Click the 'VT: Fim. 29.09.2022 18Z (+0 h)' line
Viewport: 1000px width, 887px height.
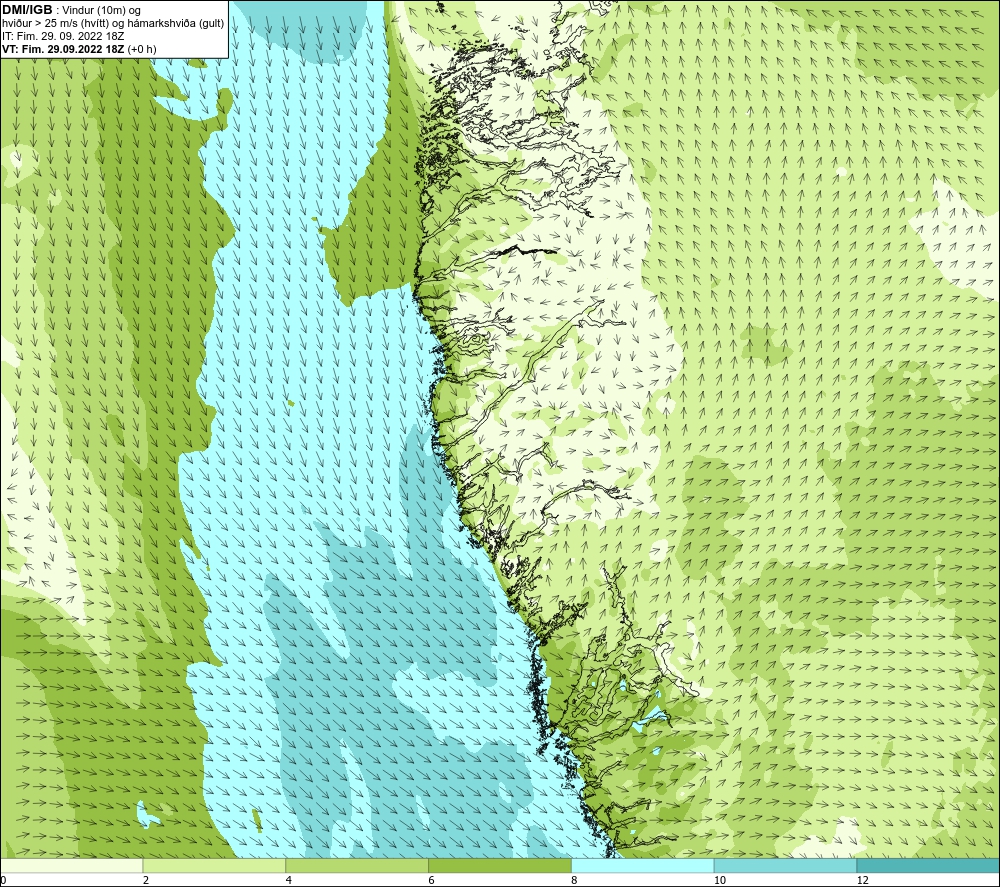coord(79,49)
